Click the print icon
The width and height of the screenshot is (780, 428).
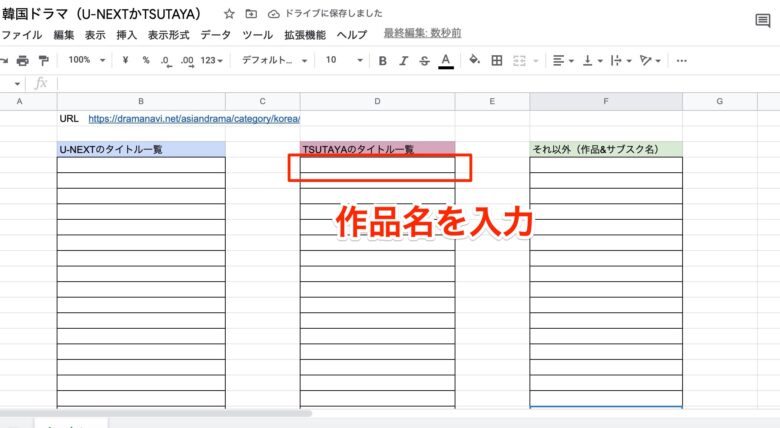(x=23, y=61)
